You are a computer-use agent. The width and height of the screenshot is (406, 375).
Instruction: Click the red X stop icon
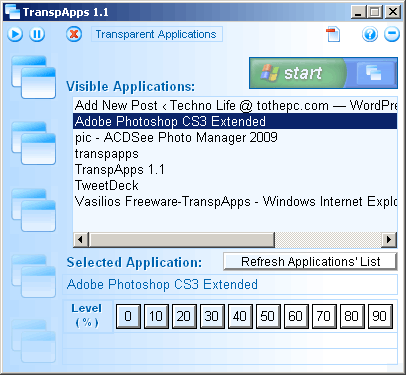[74, 34]
